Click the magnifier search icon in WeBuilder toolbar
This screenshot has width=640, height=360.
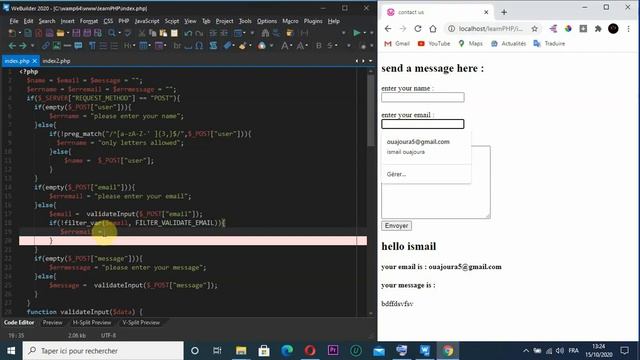pos(111,33)
